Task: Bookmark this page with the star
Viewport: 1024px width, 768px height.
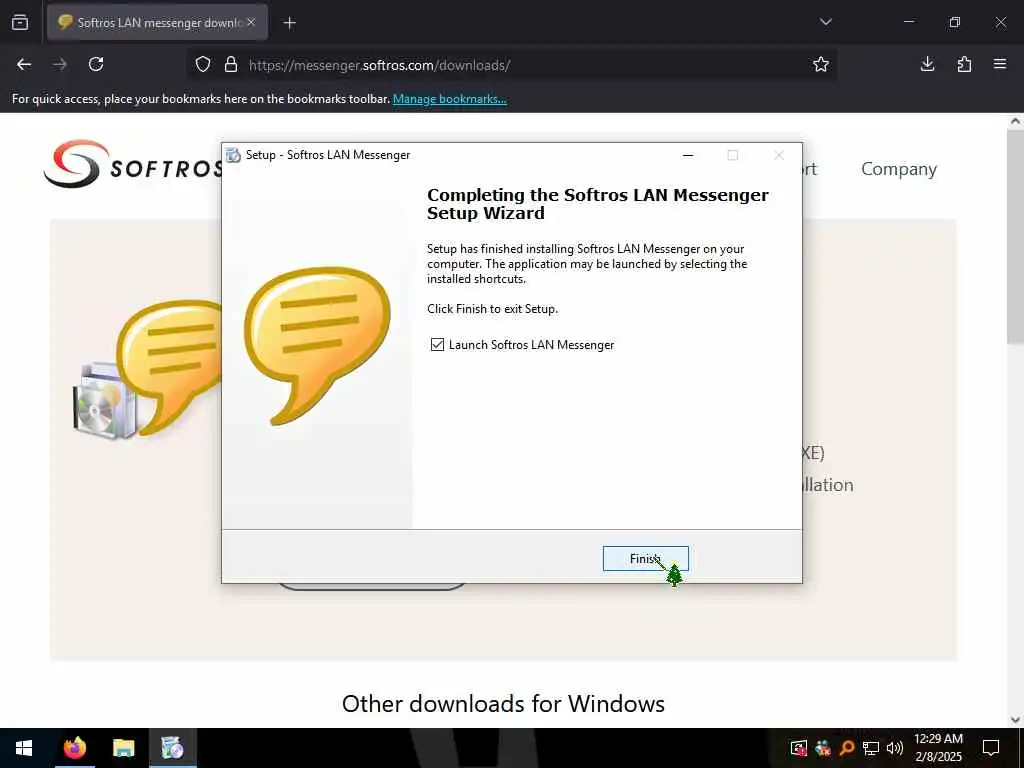Action: [821, 64]
